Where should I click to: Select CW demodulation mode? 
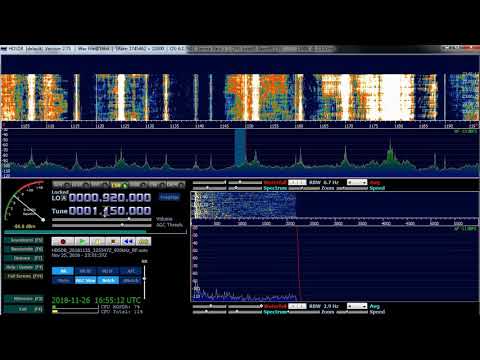click(157, 185)
